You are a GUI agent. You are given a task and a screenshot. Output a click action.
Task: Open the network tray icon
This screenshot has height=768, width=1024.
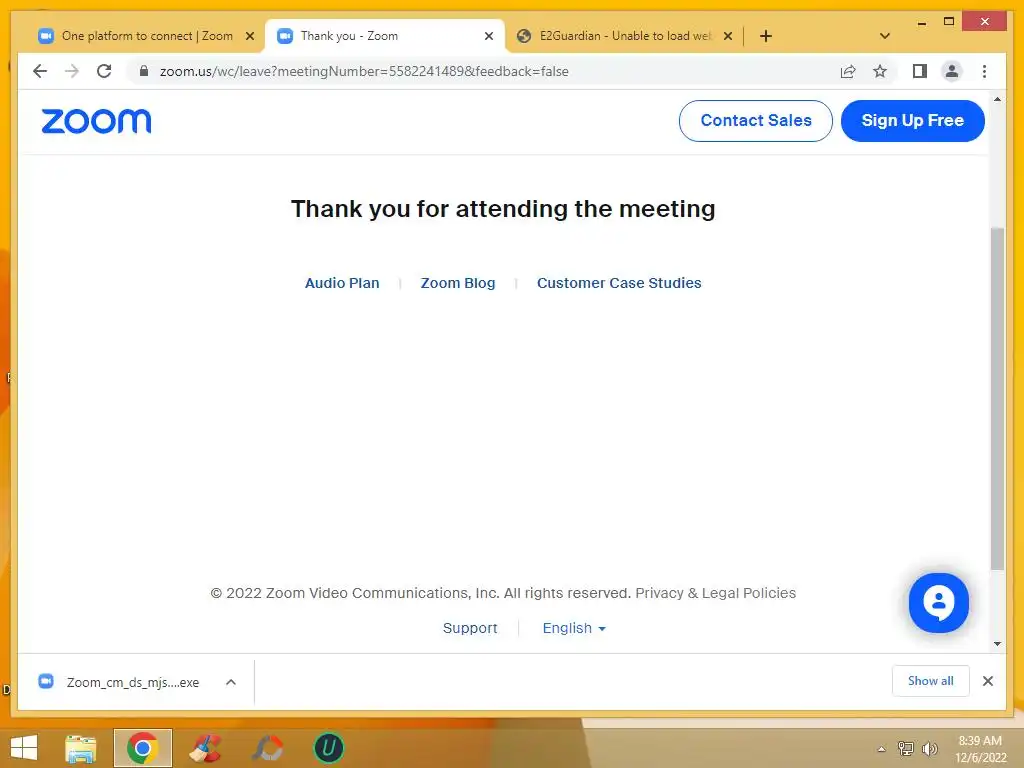pos(906,749)
